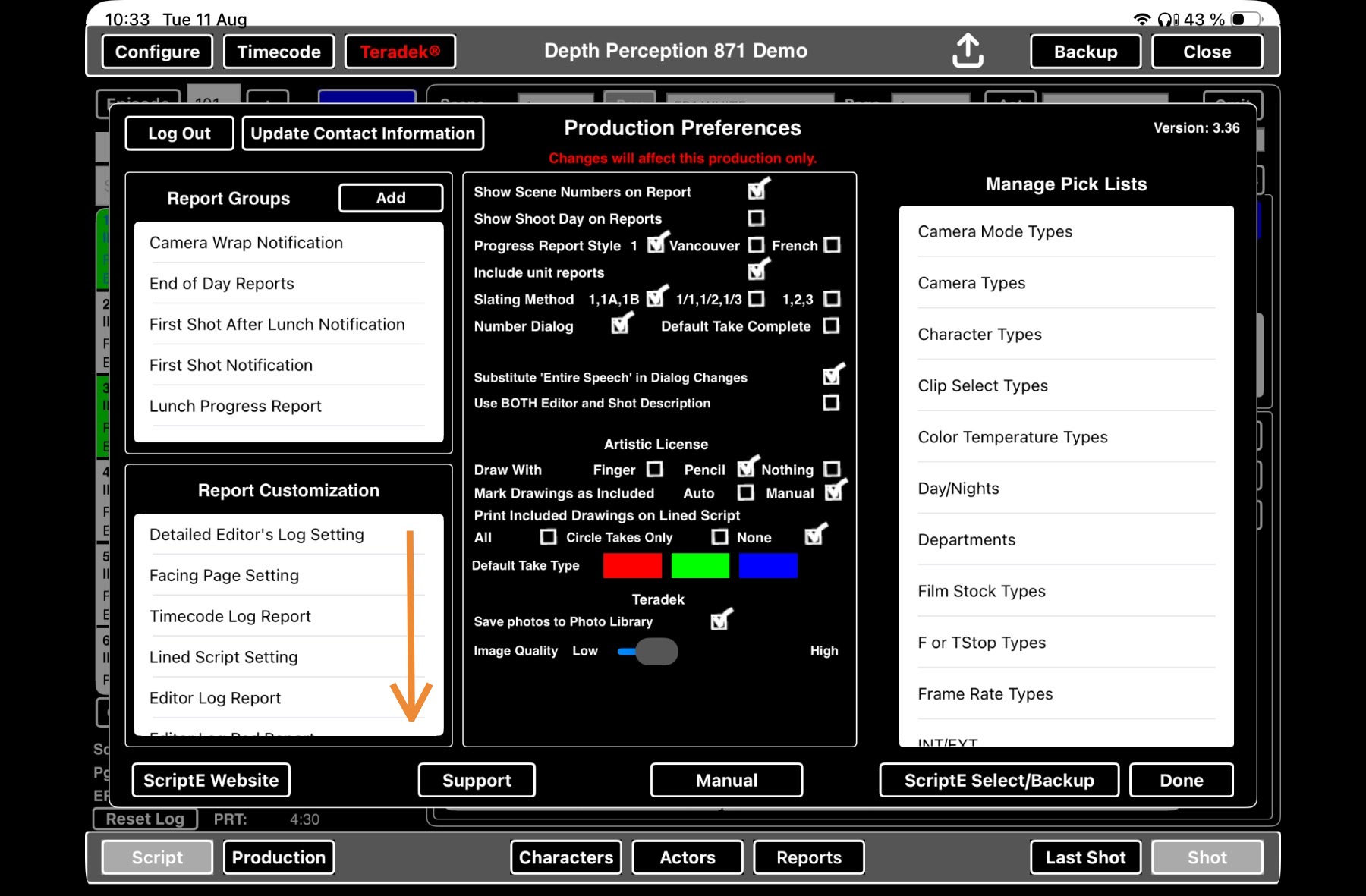Open Color Temperature Types pick list
1366x896 pixels.
[1066, 438]
